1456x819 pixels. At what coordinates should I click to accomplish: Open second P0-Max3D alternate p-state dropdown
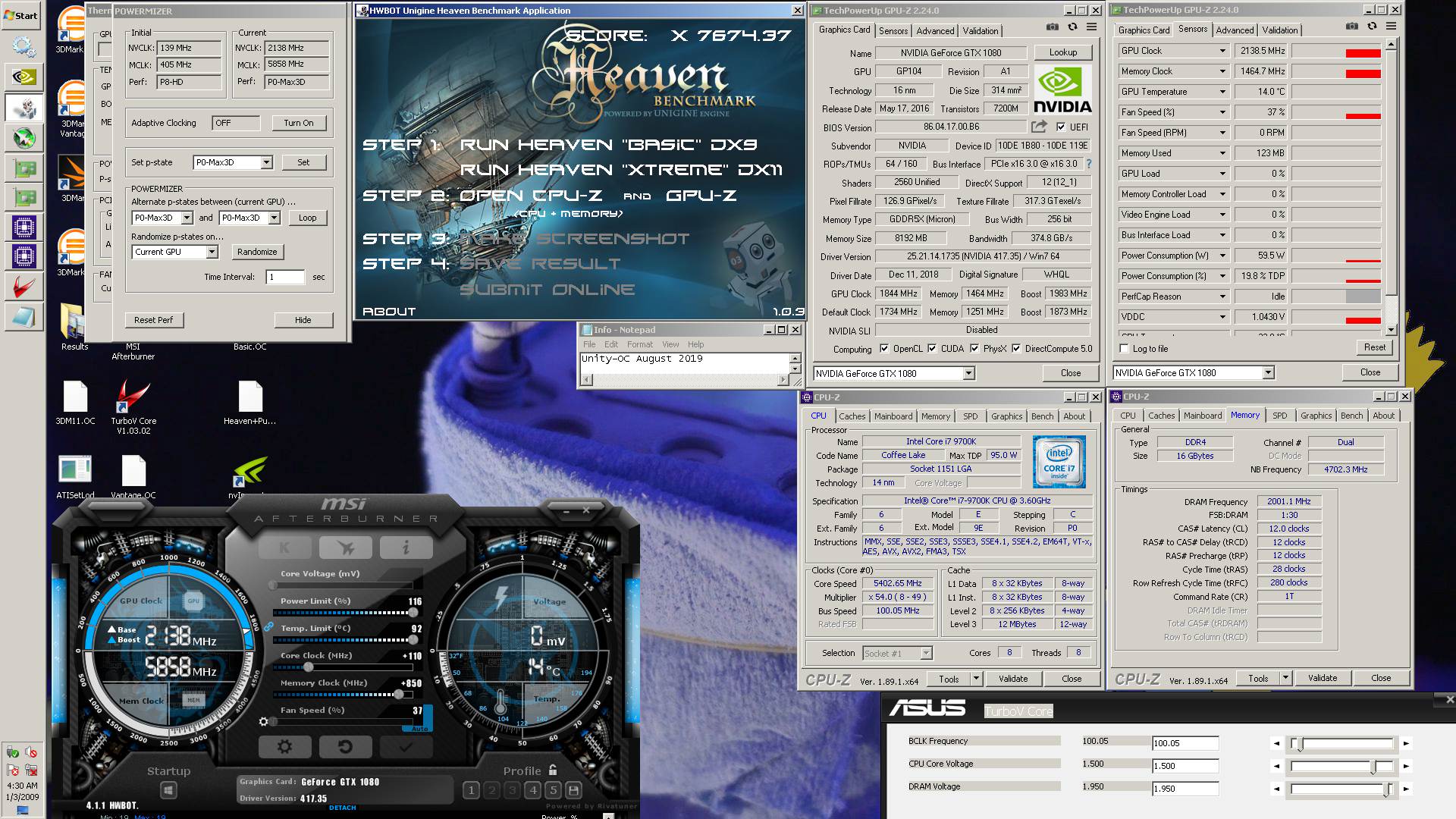point(274,218)
